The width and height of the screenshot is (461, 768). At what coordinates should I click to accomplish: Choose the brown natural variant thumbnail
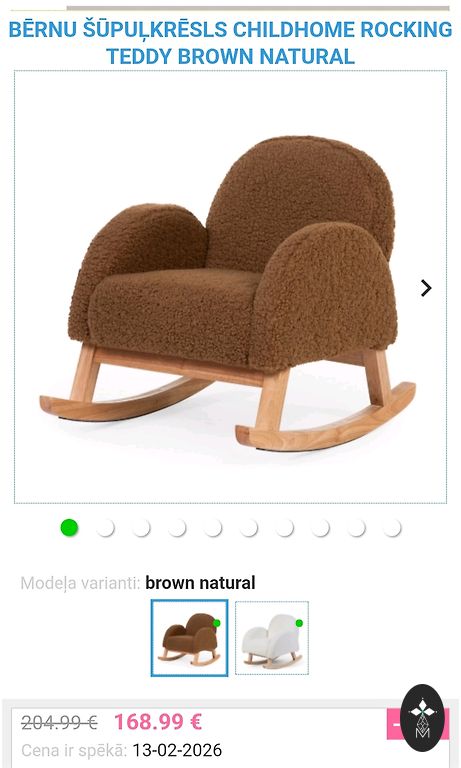pyautogui.click(x=190, y=638)
